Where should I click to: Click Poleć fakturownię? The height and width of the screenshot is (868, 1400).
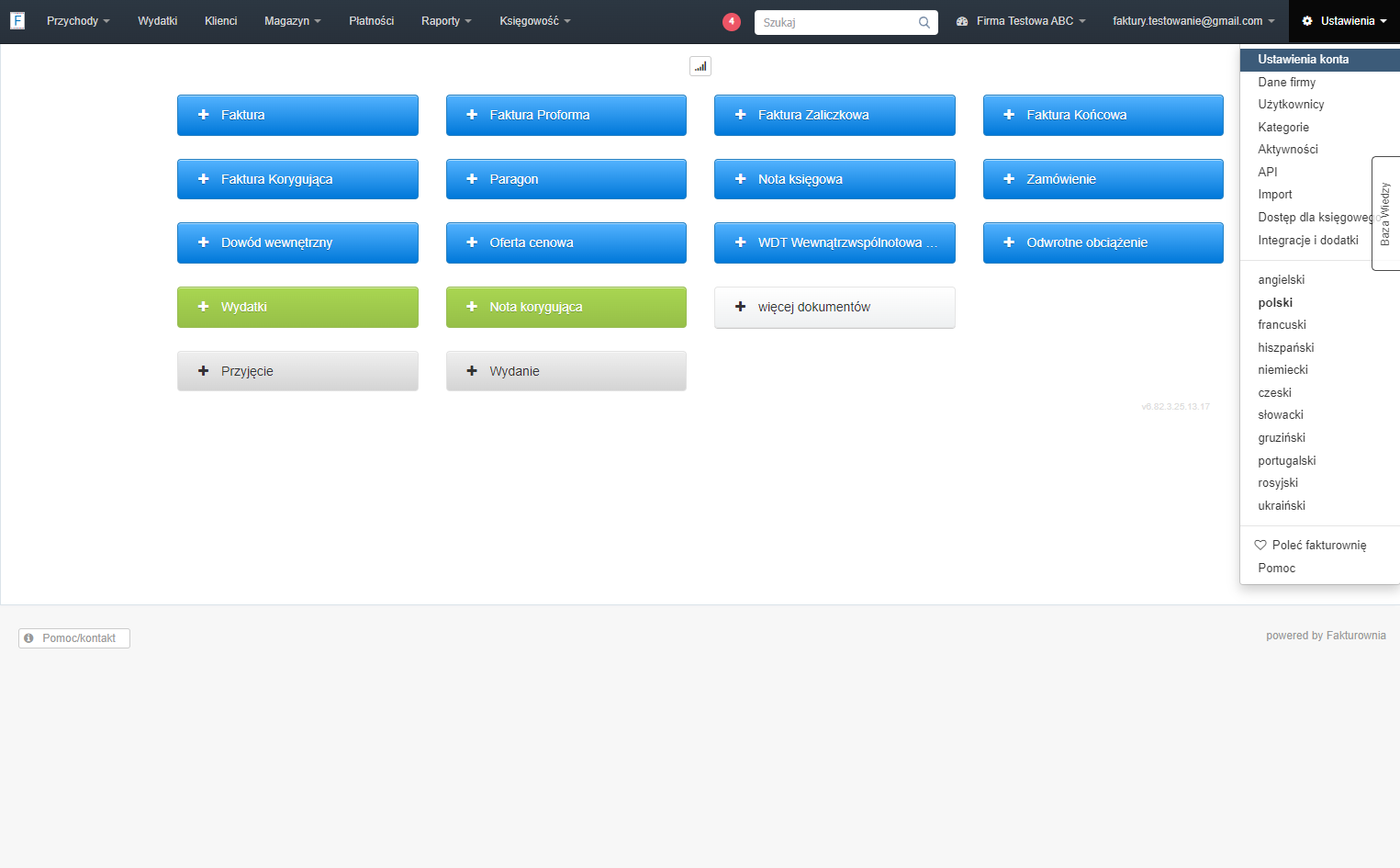pyautogui.click(x=1319, y=546)
